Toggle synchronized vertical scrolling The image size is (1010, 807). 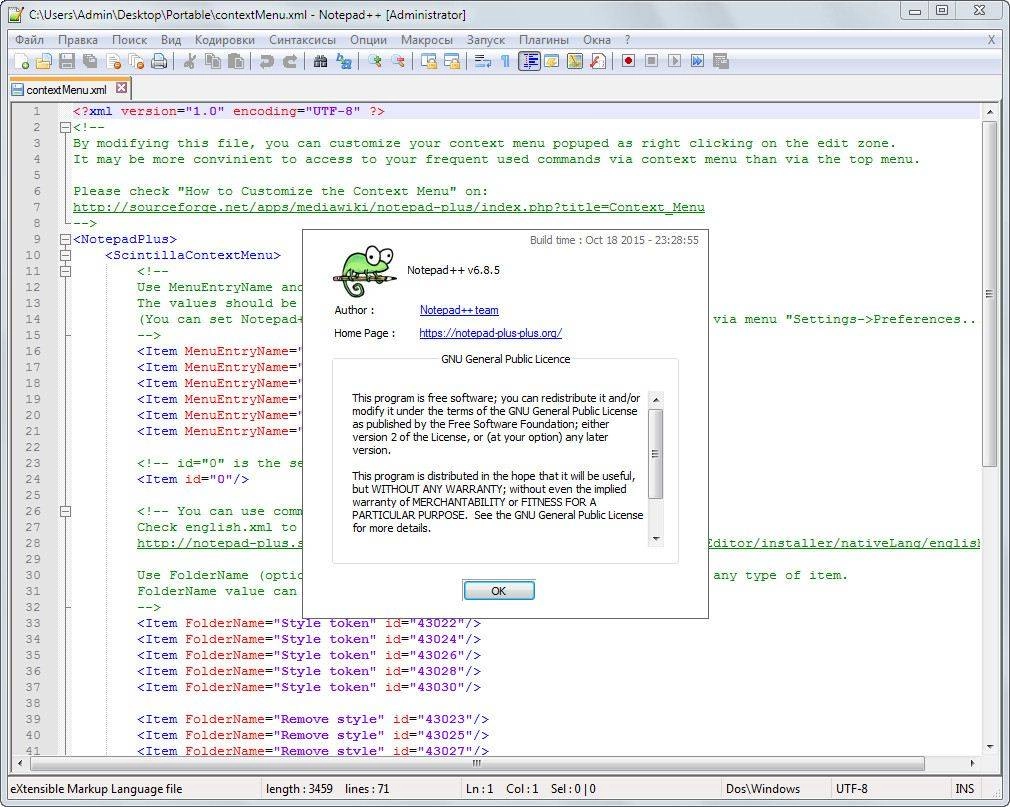click(428, 61)
